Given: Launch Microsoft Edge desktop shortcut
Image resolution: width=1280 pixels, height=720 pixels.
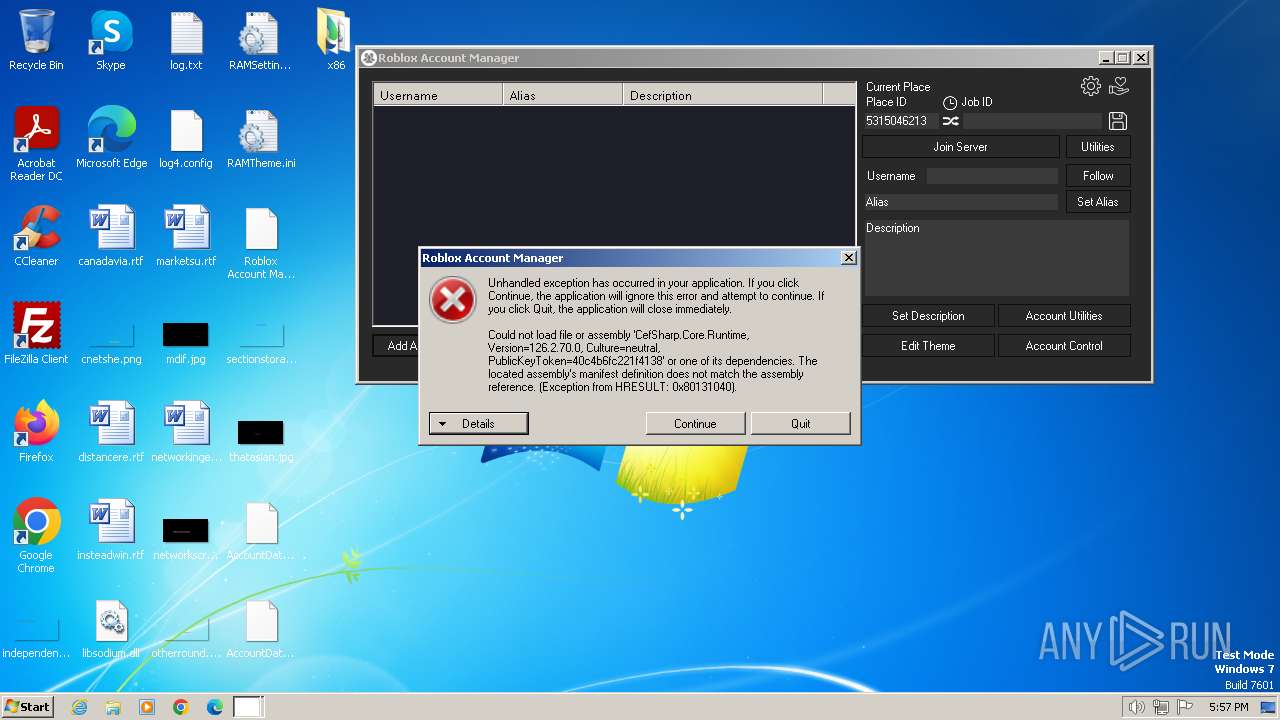Looking at the screenshot, I should tap(111, 139).
